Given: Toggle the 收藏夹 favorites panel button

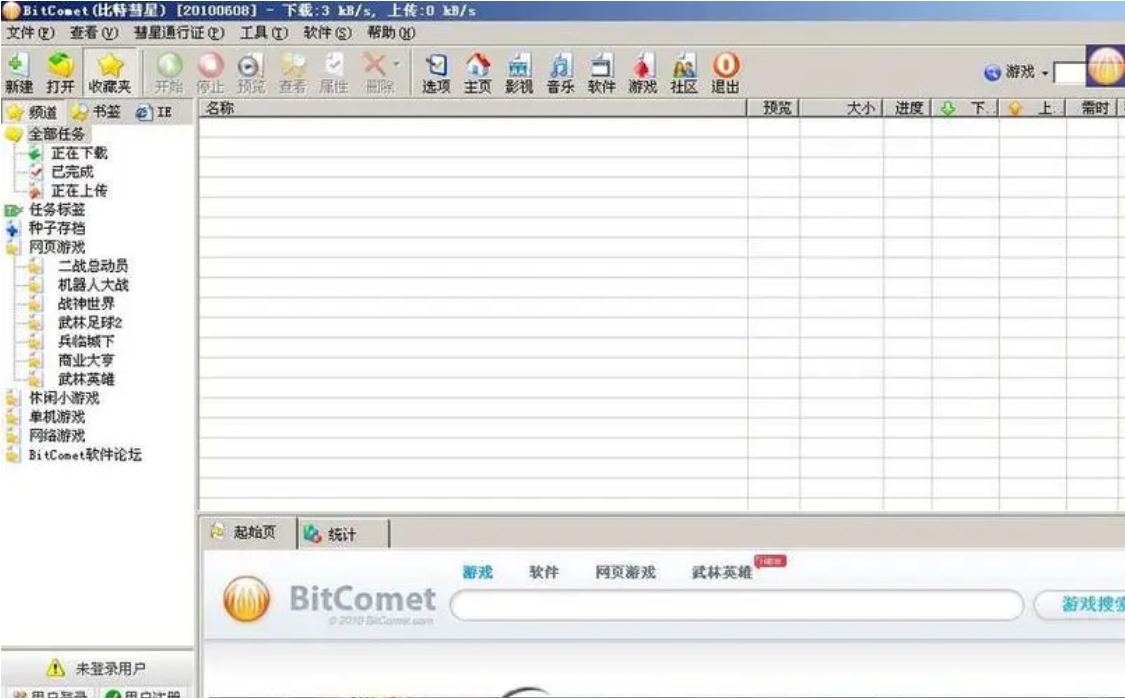Looking at the screenshot, I should click(x=110, y=72).
